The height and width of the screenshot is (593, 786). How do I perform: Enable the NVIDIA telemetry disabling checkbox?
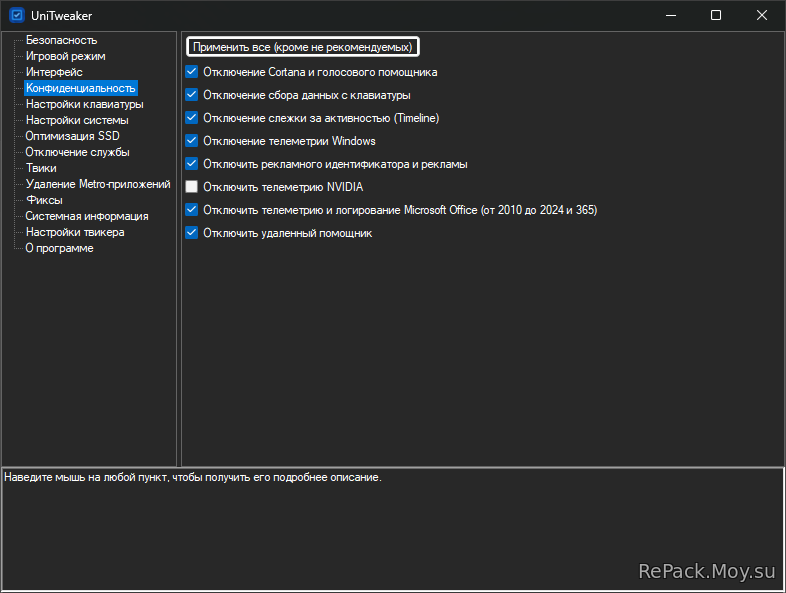point(191,187)
